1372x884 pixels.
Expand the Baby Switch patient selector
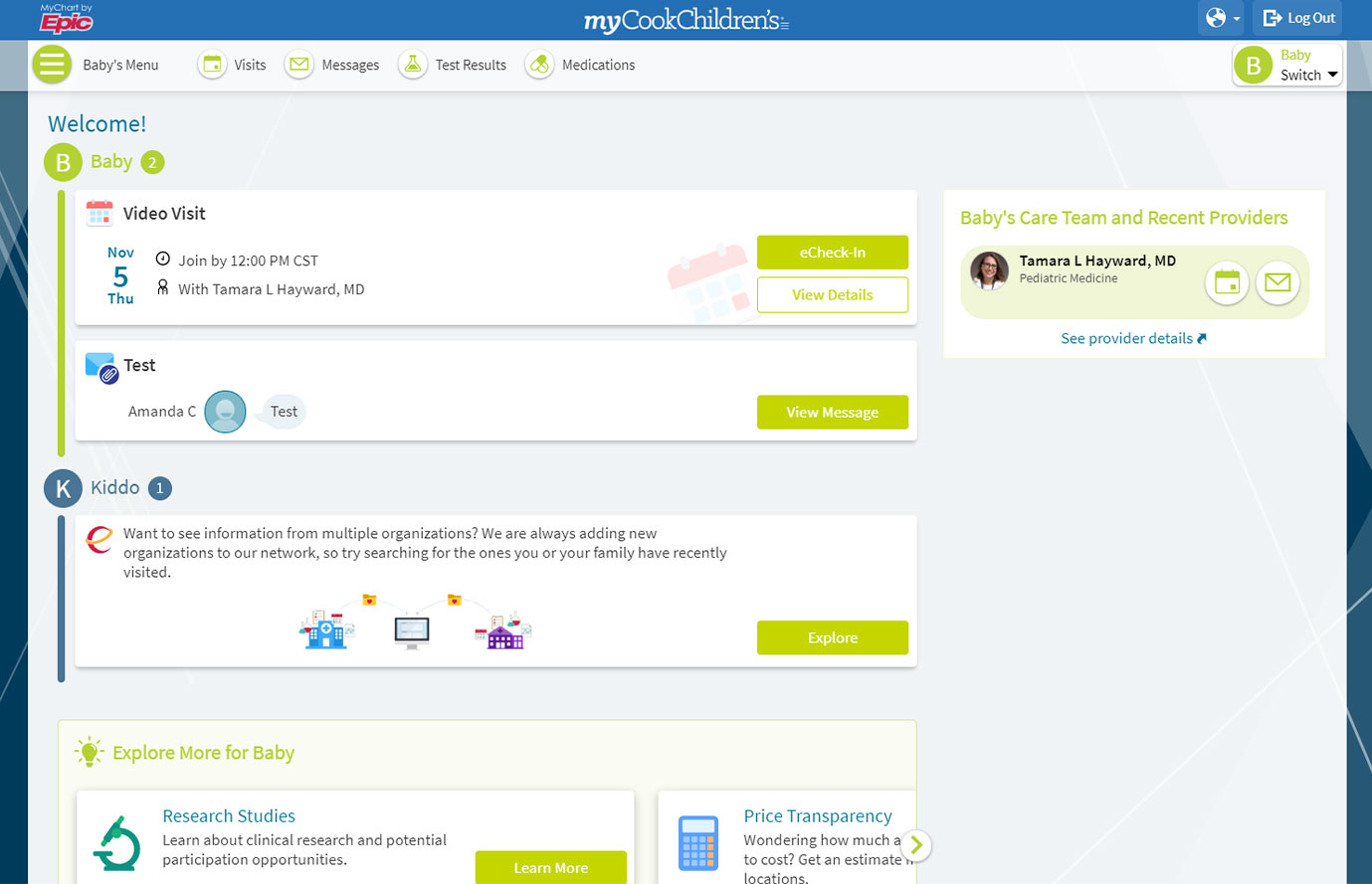click(x=1286, y=66)
